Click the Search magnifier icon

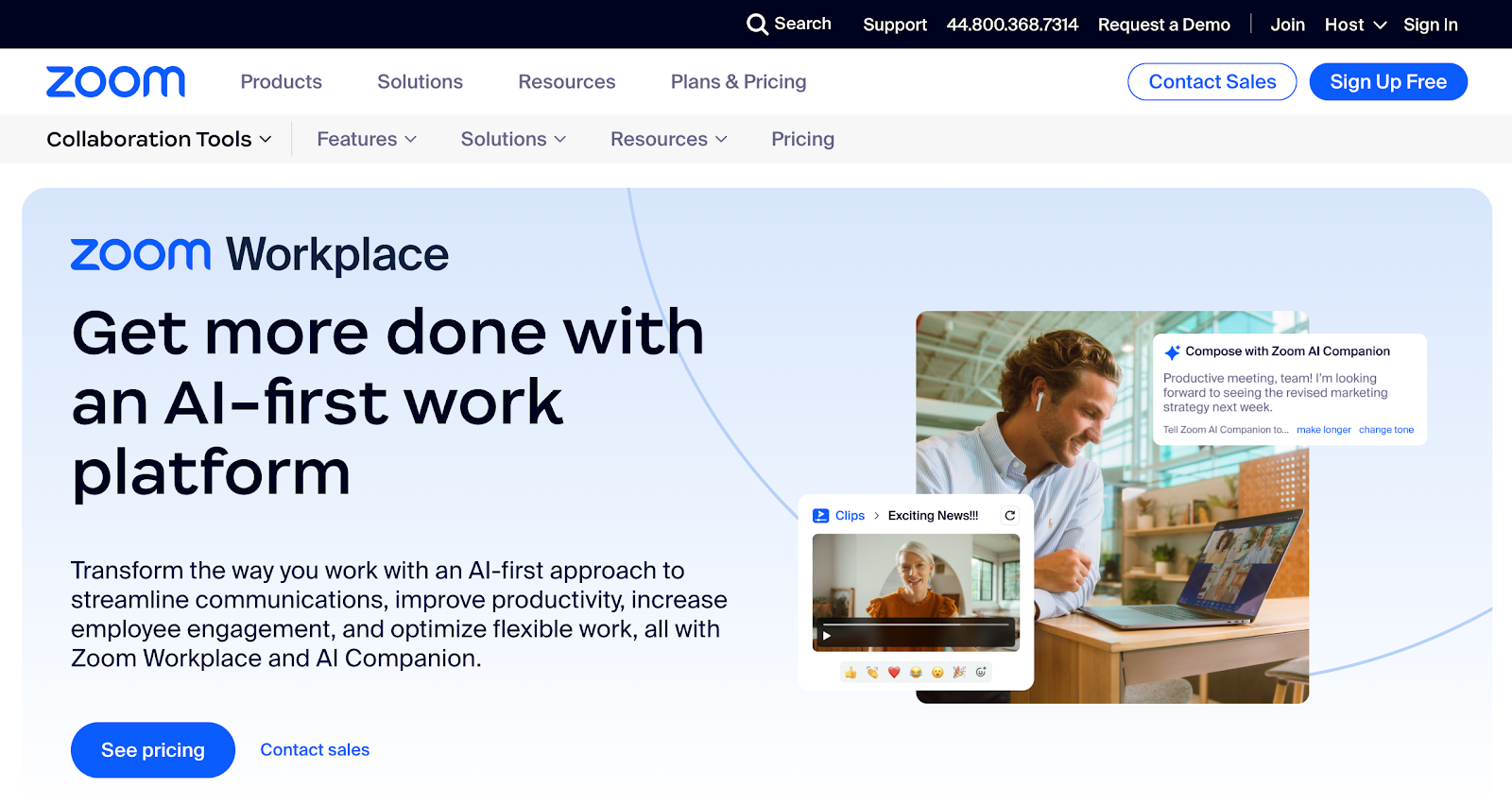pyautogui.click(x=757, y=24)
